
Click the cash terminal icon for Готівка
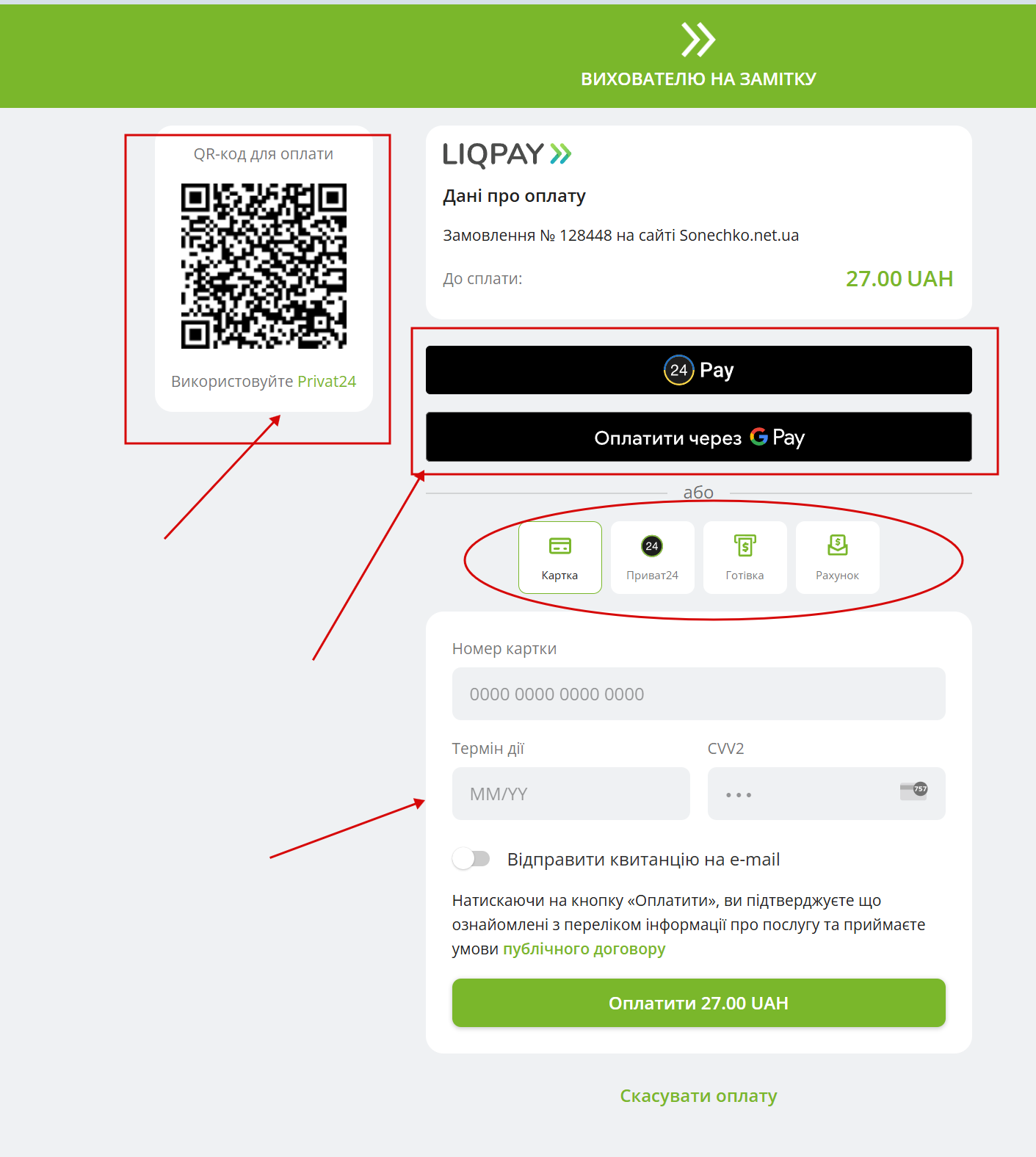point(745,545)
